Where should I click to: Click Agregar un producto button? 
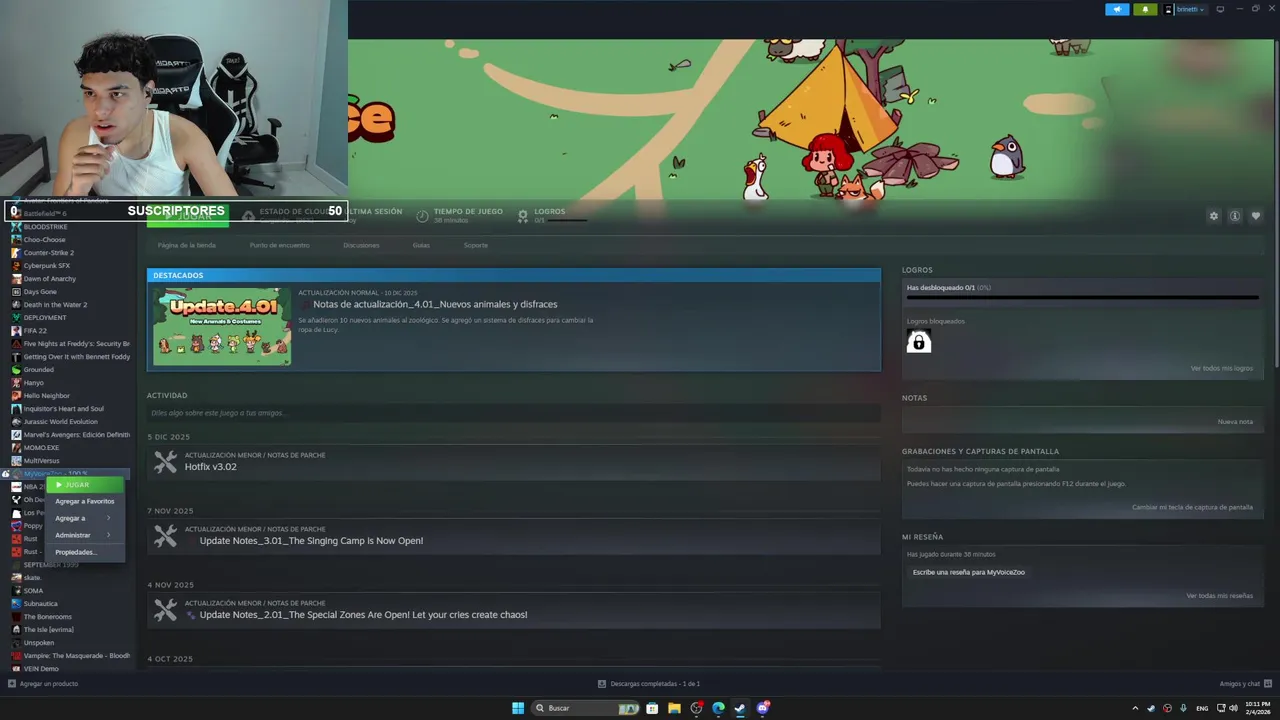pos(43,684)
